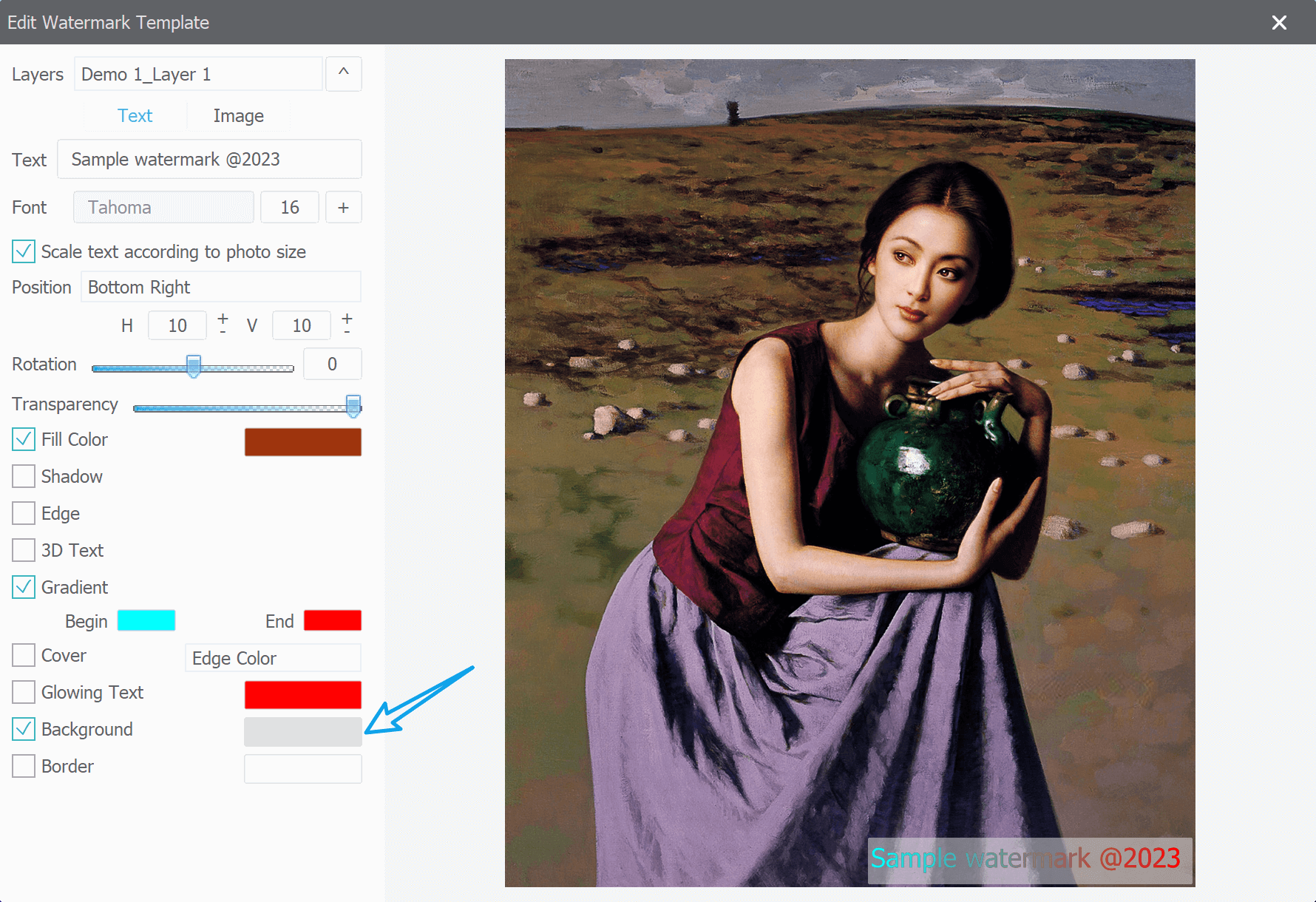Select the Text tab

[x=135, y=115]
